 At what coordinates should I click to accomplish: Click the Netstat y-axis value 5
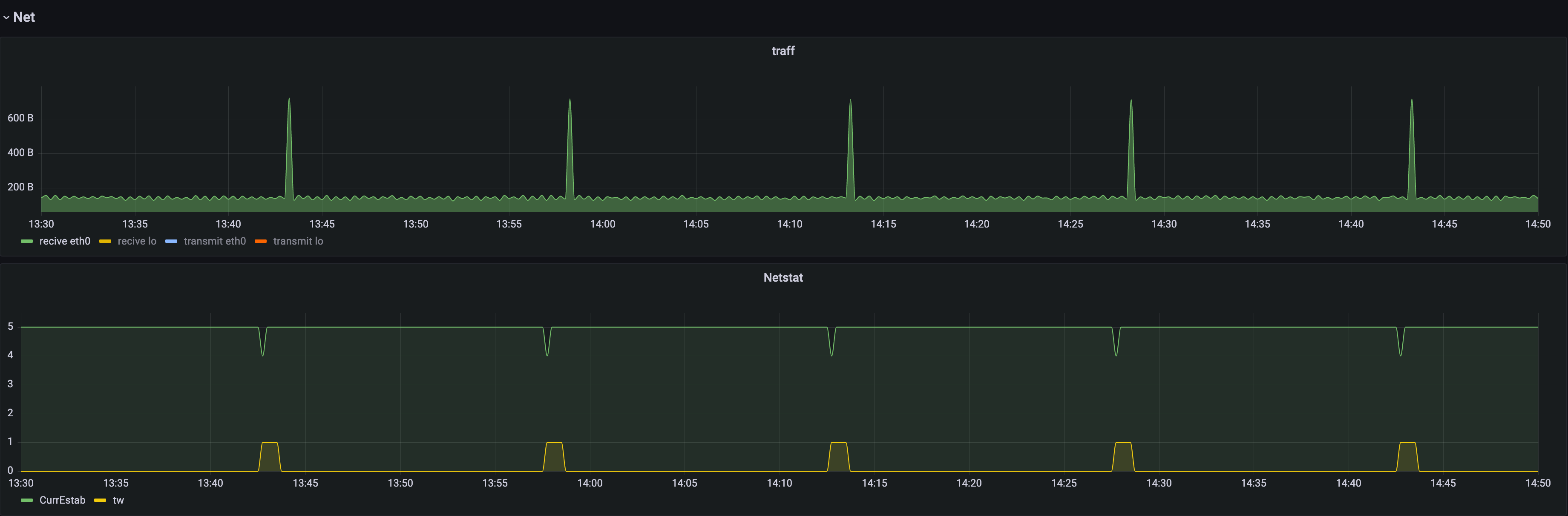(x=10, y=326)
